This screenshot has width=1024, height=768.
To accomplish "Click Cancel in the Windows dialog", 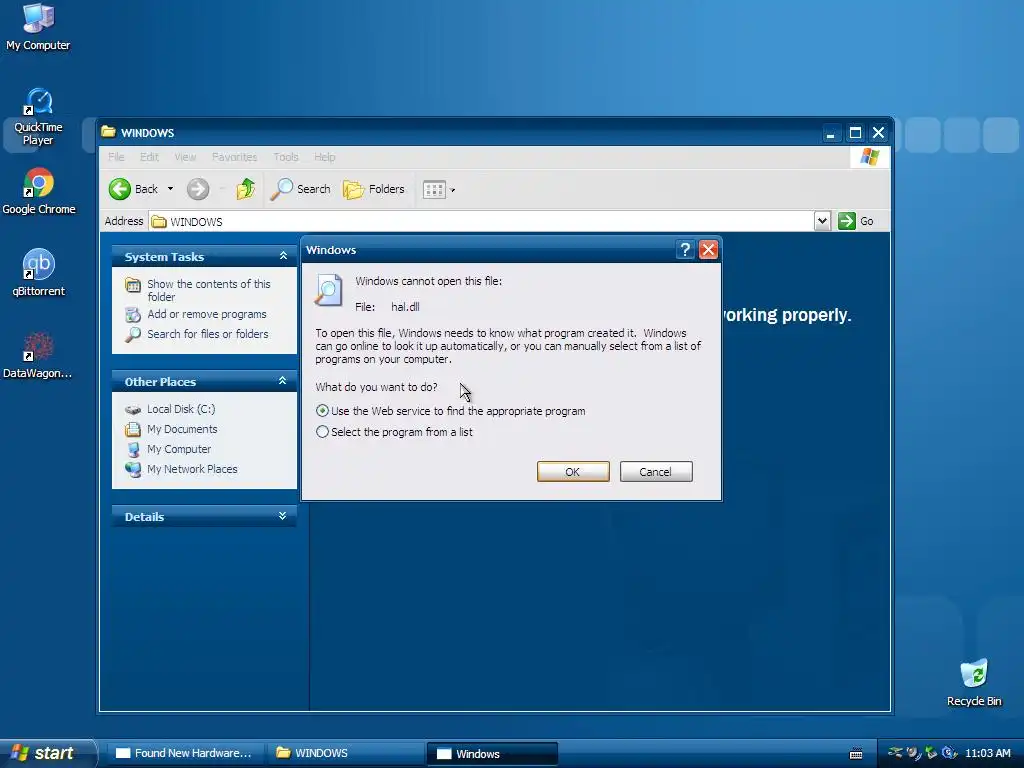I will 656,472.
